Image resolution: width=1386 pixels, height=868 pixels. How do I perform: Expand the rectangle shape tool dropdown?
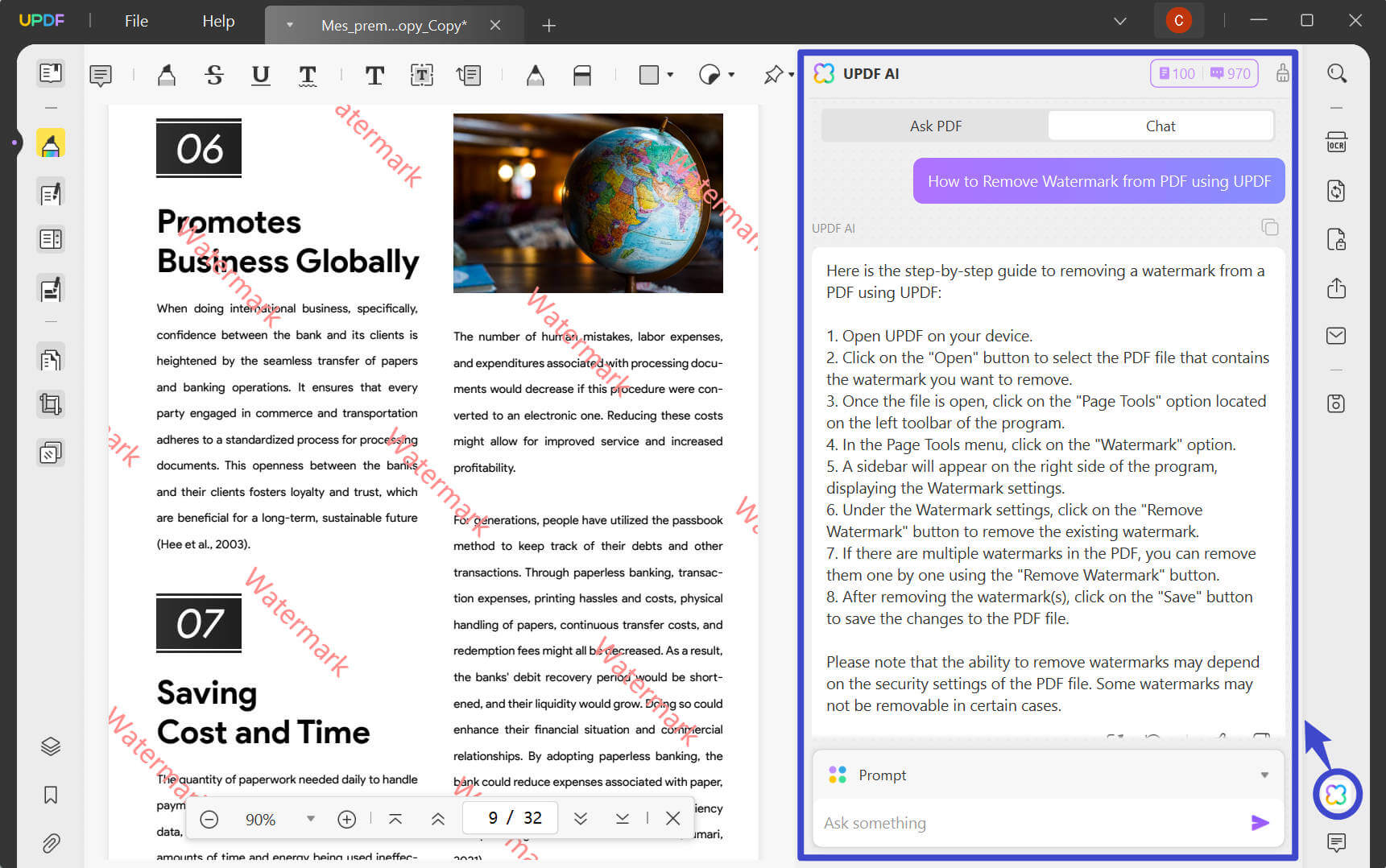click(670, 75)
